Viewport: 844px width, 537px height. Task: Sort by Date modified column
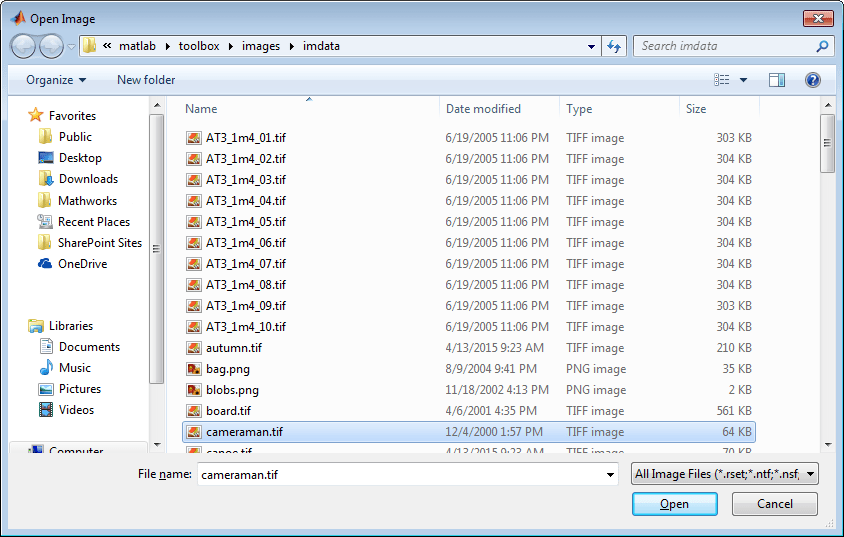coord(483,109)
